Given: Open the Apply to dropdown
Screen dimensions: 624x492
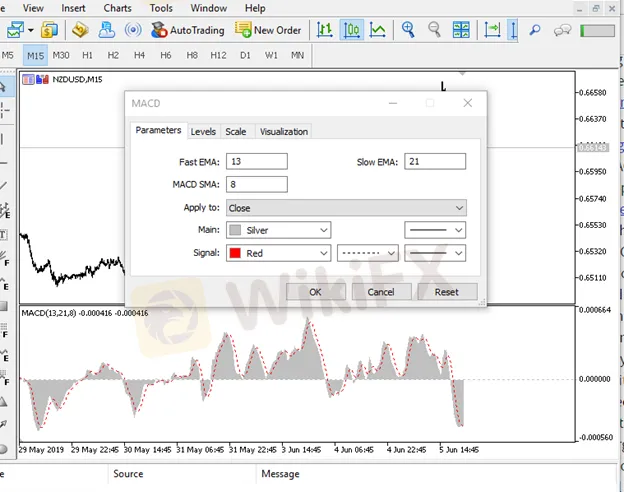Looking at the screenshot, I should click(346, 208).
